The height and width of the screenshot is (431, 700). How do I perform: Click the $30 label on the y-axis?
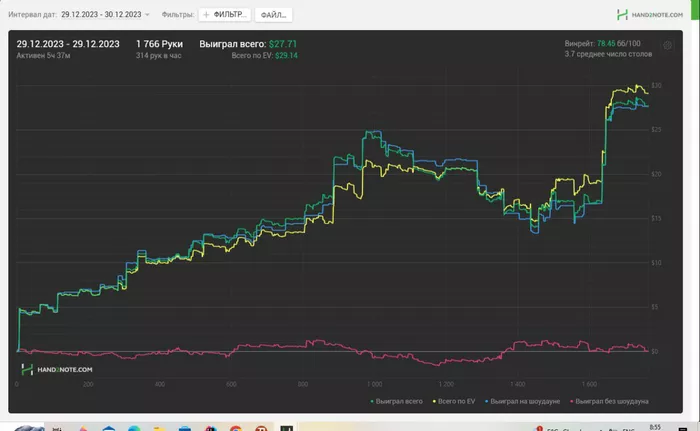click(656, 85)
